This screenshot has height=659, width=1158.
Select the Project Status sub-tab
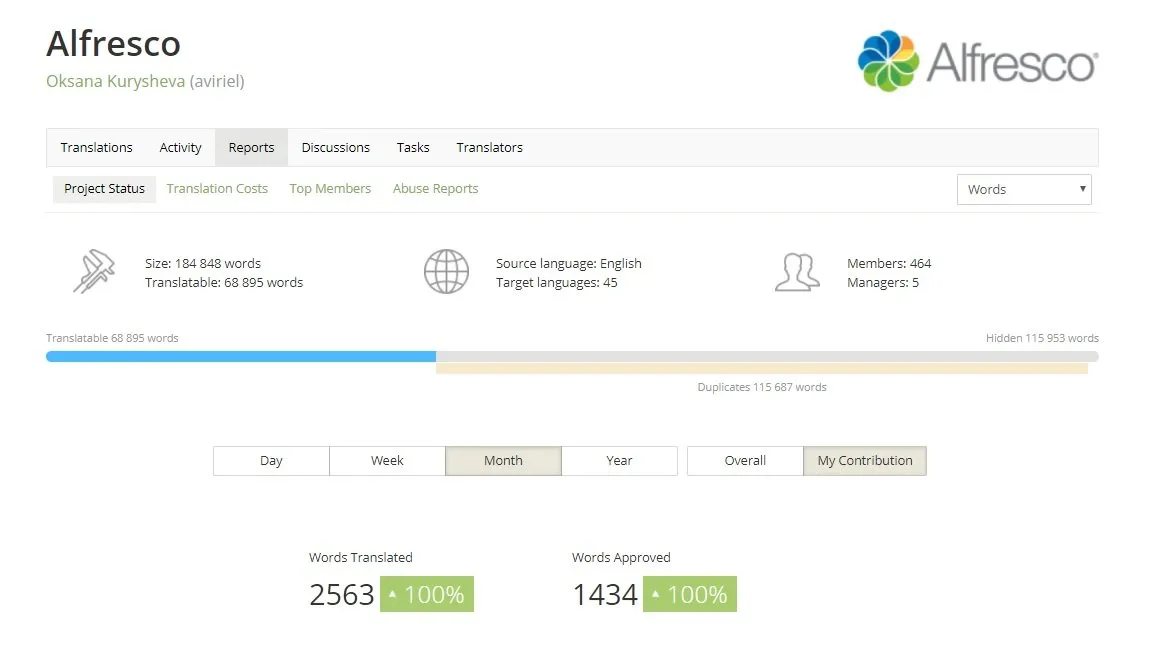click(104, 189)
